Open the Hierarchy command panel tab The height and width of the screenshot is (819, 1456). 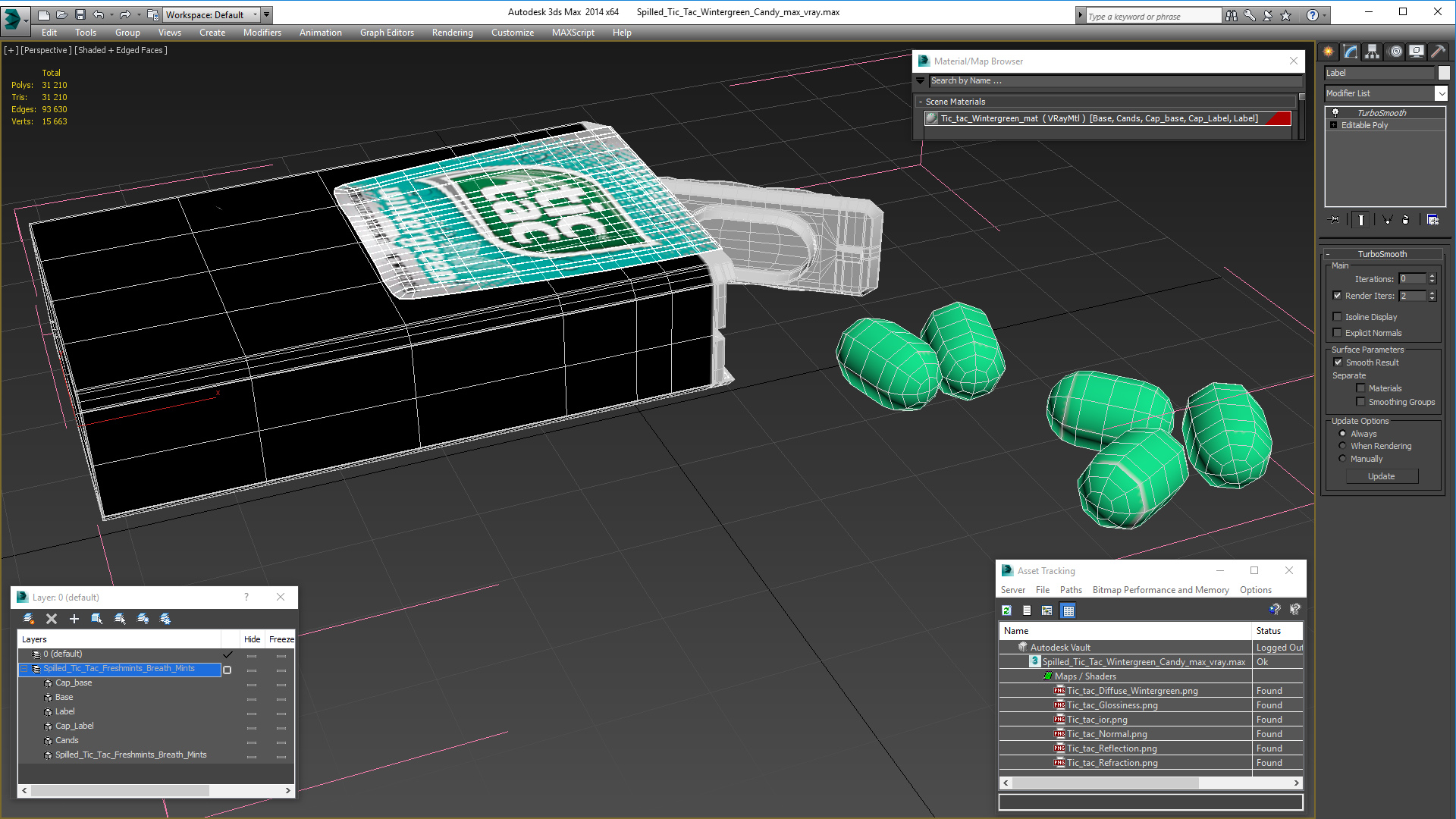tap(1373, 52)
